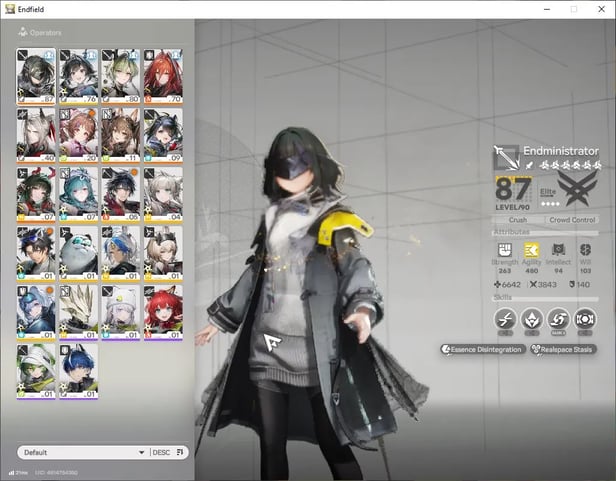This screenshot has height=481, width=616.
Task: Click the Strength attribute fist icon
Action: (x=505, y=249)
